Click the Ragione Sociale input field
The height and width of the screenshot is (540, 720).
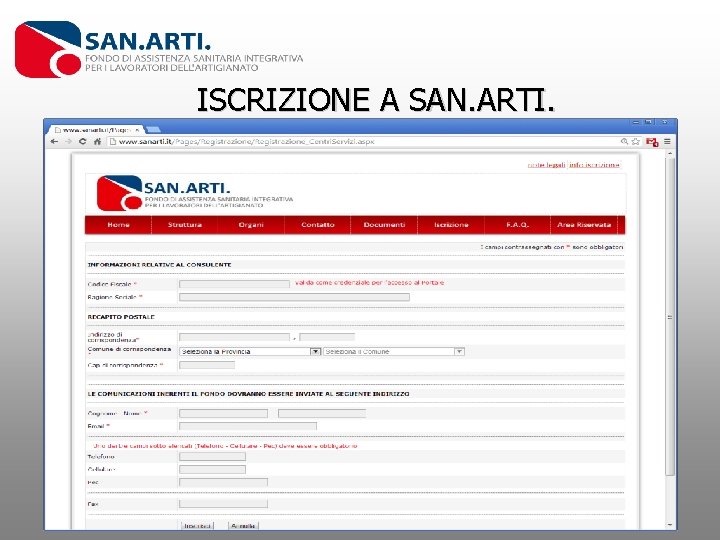point(294,297)
